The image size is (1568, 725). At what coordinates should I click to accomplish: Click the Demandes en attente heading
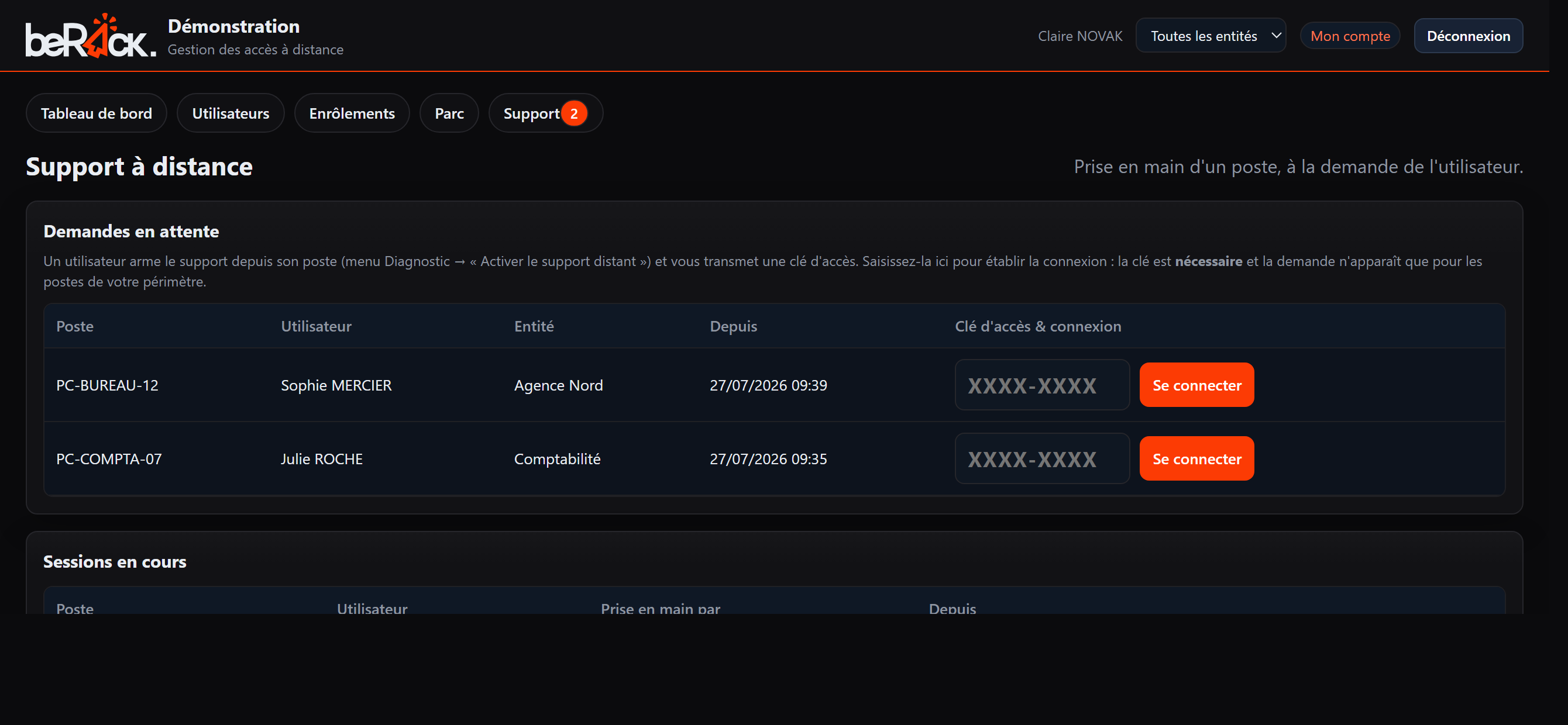click(x=131, y=231)
